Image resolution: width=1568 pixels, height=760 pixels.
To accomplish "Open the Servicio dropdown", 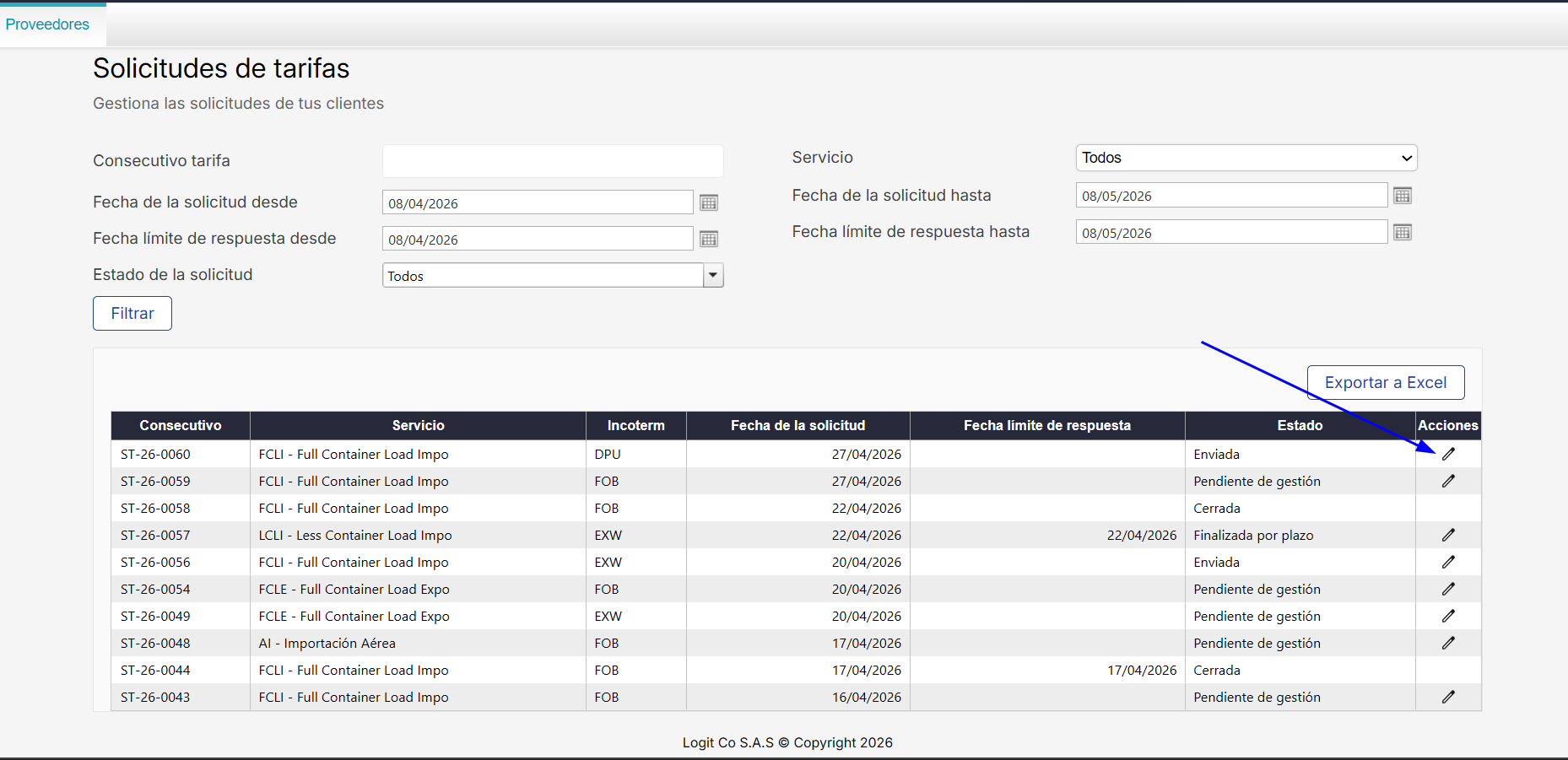I will tap(1246, 158).
